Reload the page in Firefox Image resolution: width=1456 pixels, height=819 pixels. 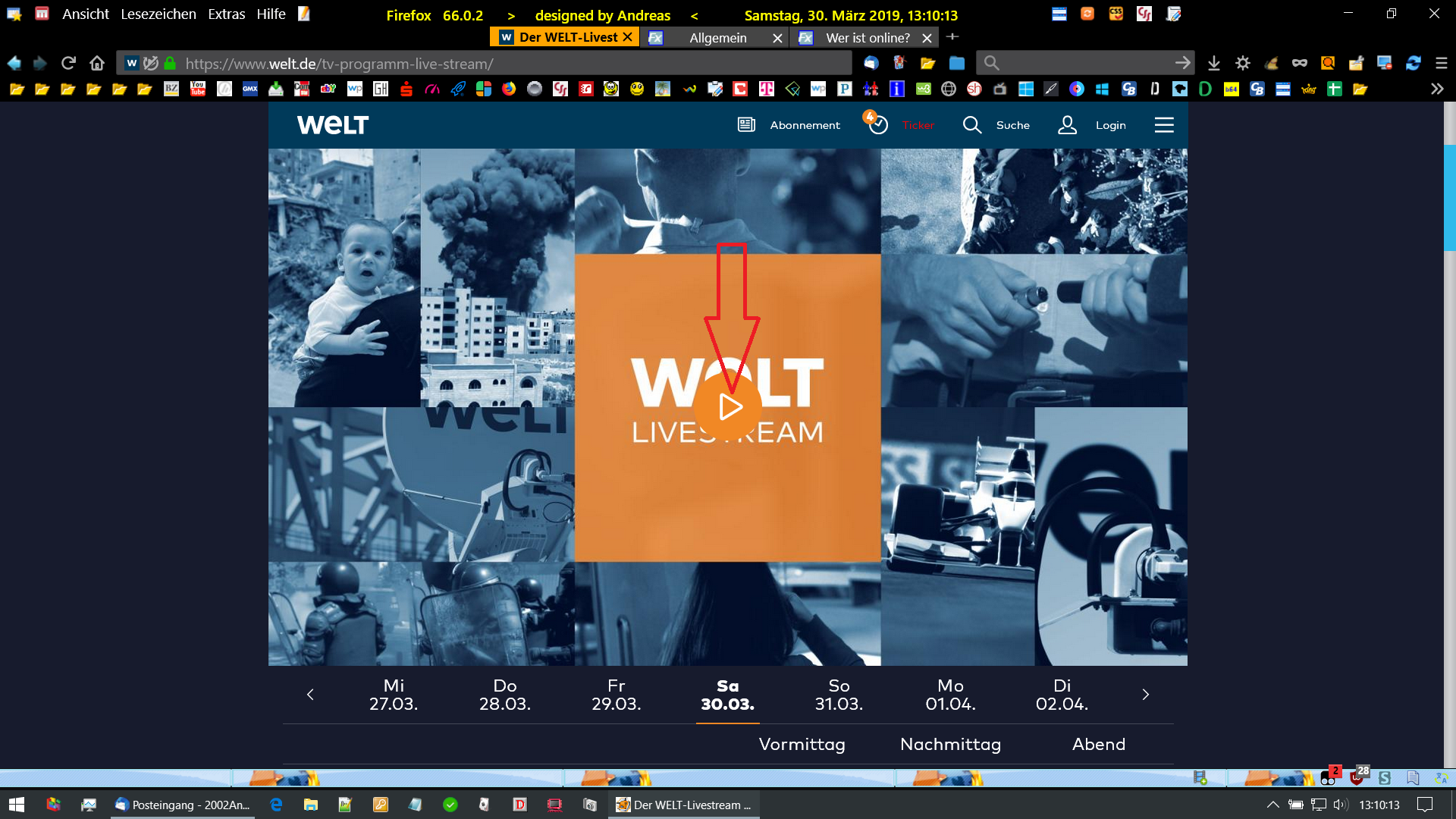[68, 63]
